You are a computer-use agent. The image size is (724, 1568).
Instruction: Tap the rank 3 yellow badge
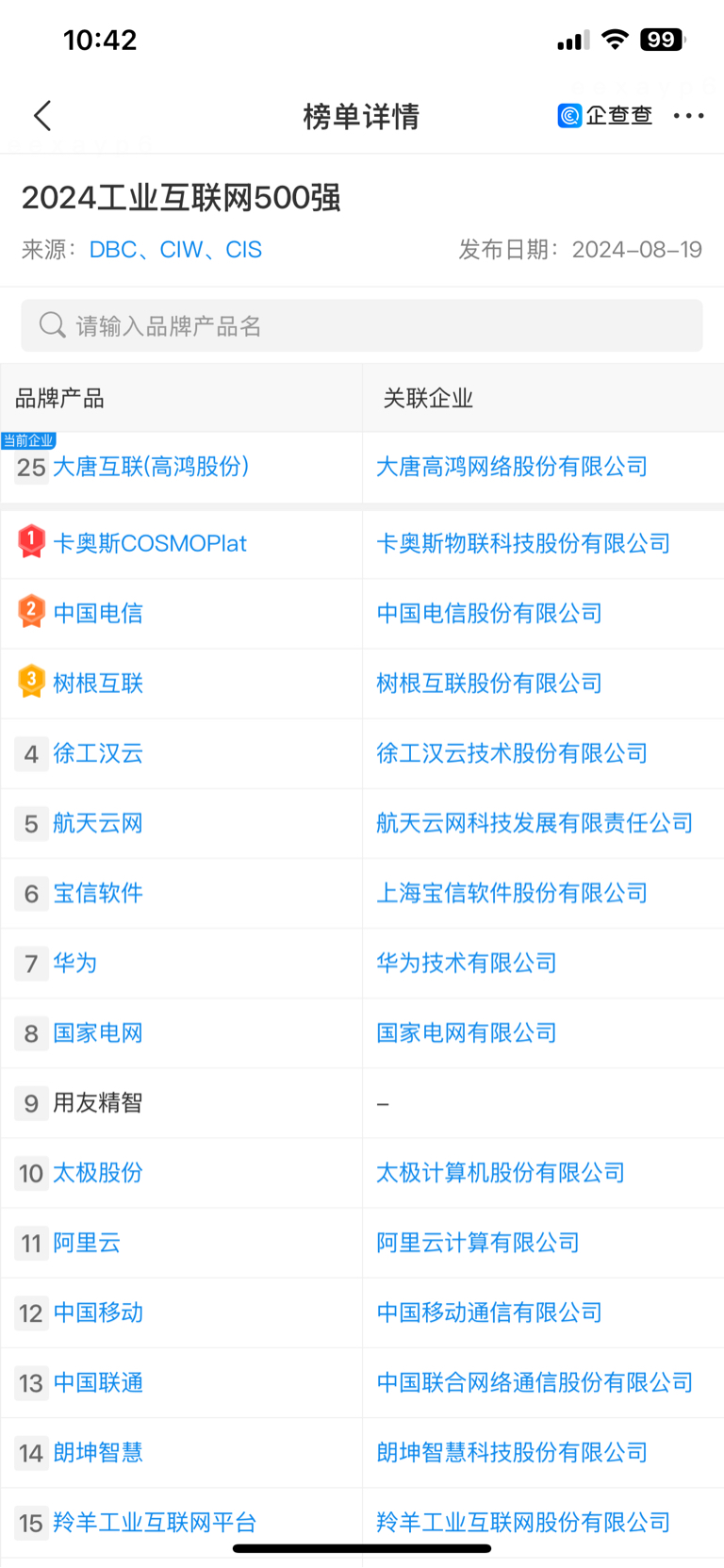tap(31, 681)
